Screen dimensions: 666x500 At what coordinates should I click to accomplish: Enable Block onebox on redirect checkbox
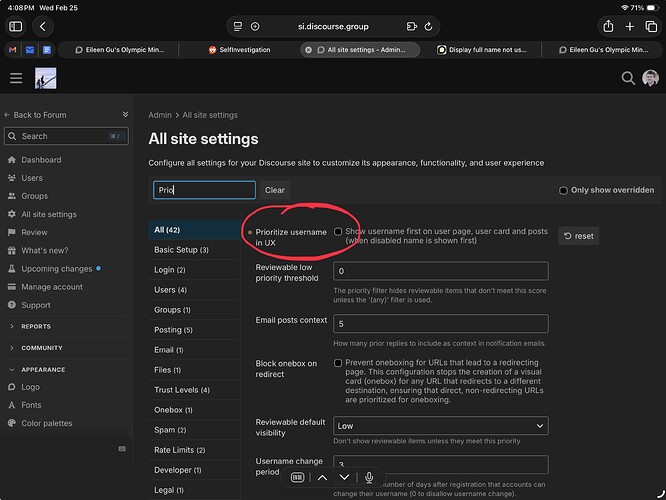[x=338, y=363]
